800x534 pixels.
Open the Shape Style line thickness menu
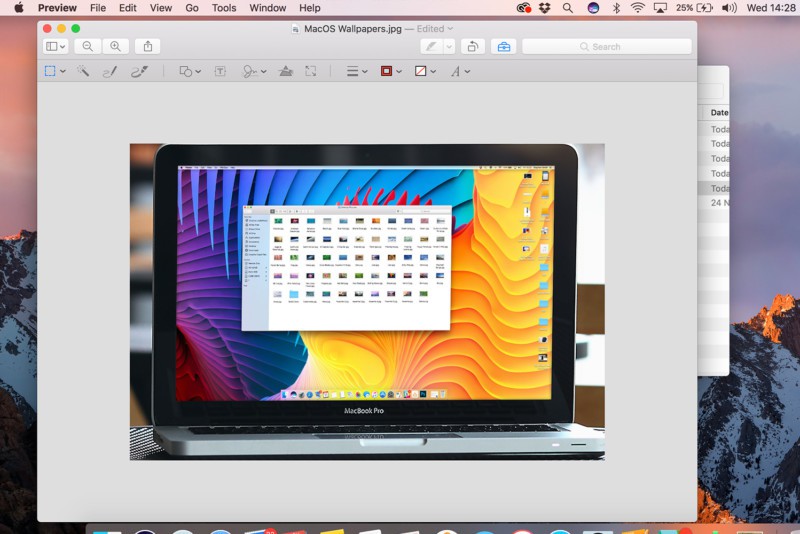(x=357, y=71)
